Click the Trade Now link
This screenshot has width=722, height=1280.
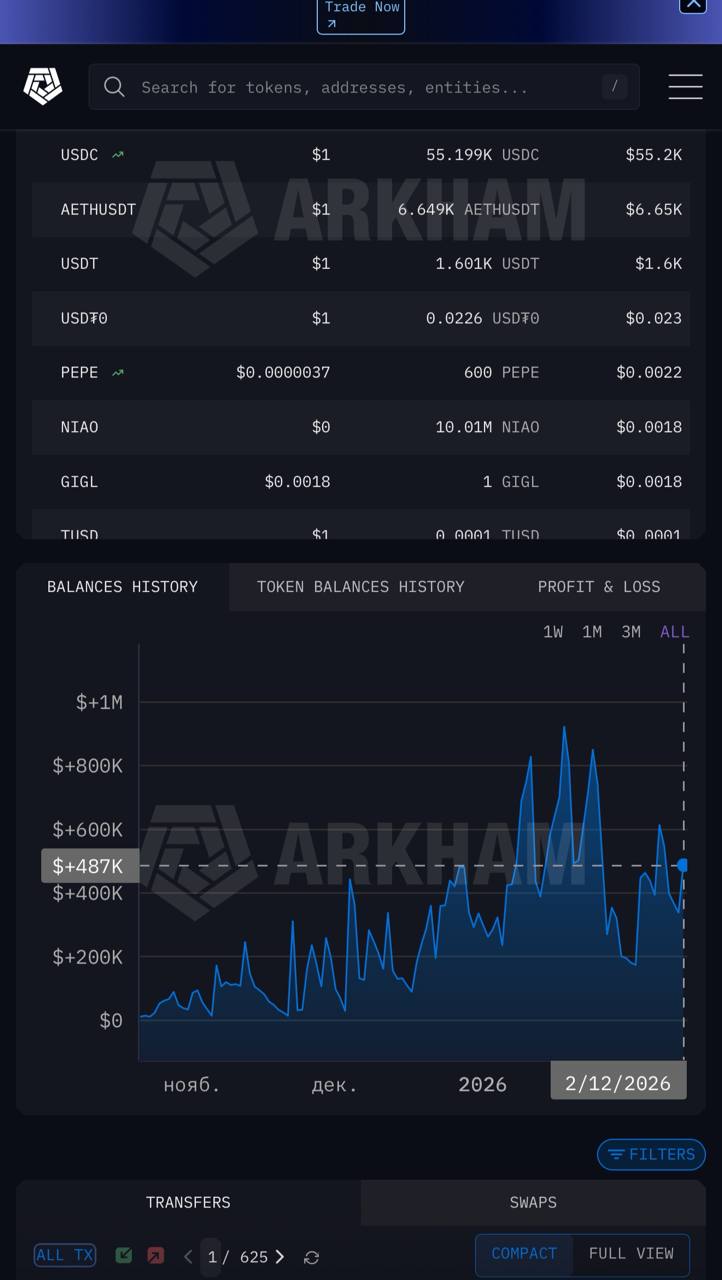[x=361, y=14]
